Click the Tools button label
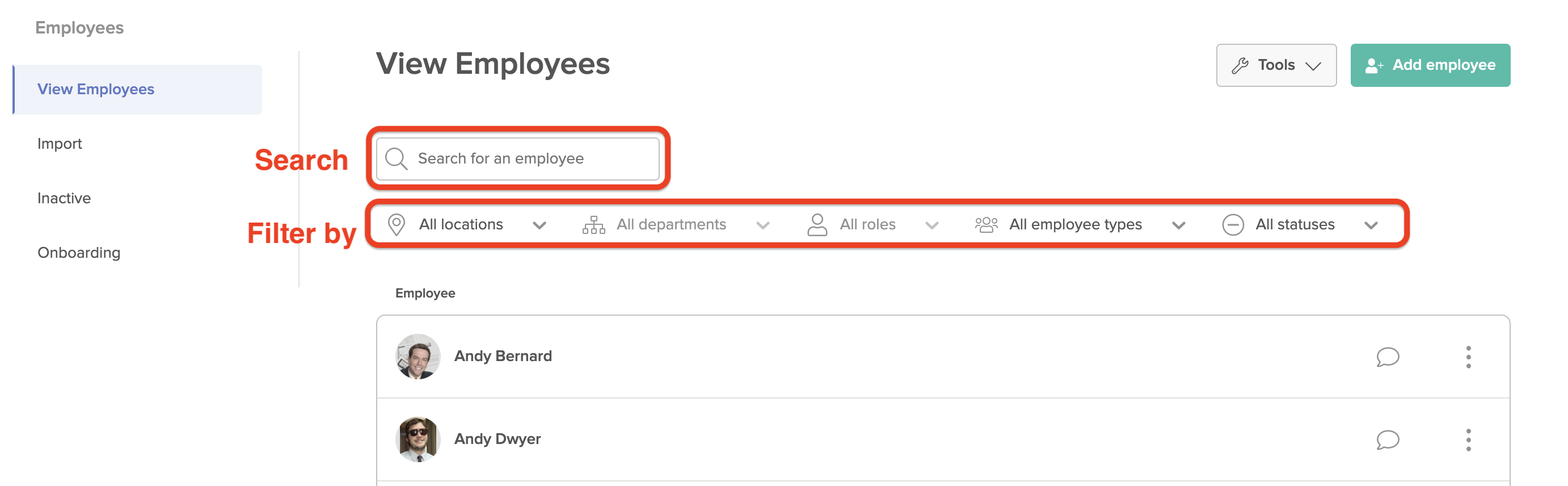 point(1276,65)
